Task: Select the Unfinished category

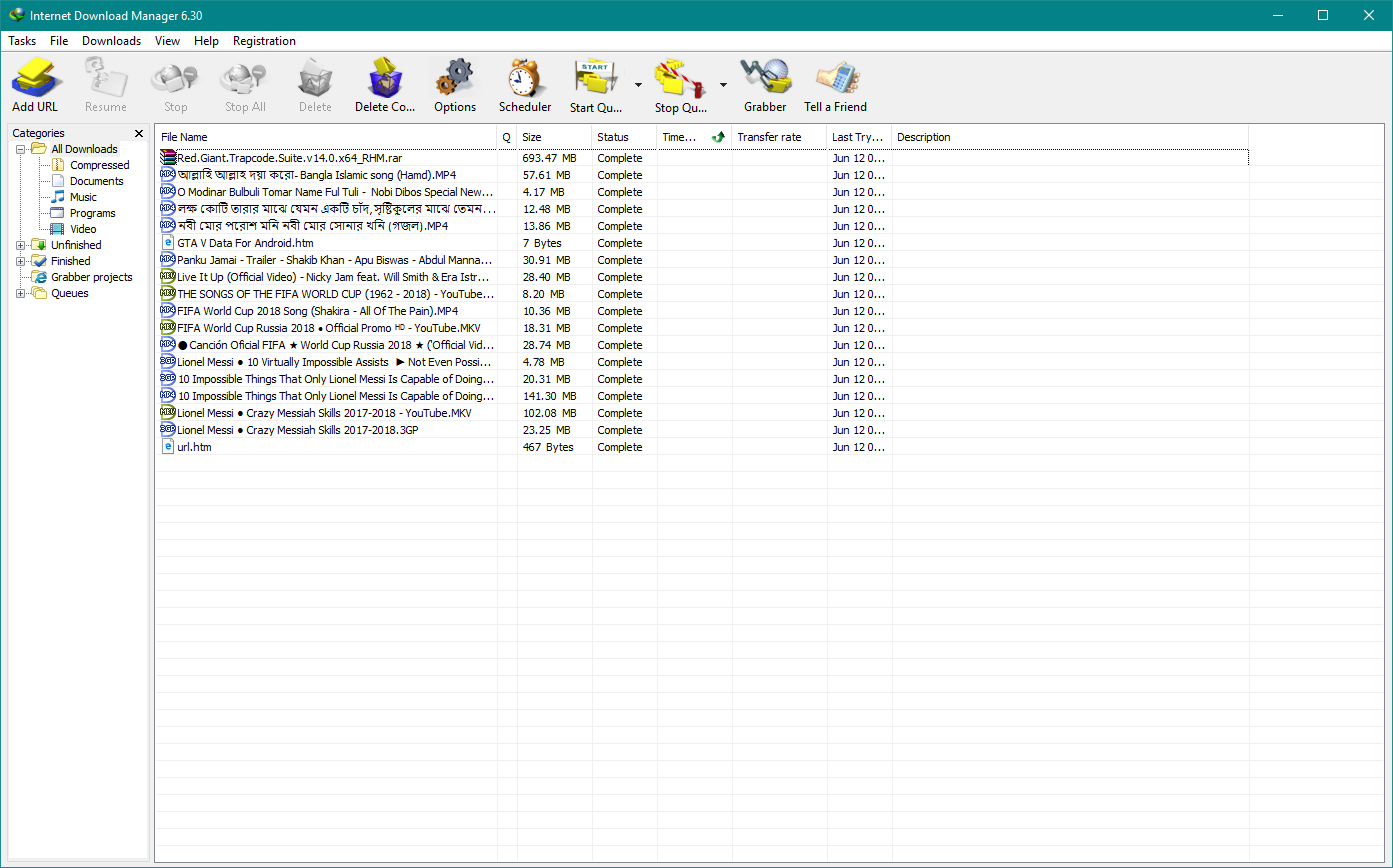Action: click(x=76, y=245)
